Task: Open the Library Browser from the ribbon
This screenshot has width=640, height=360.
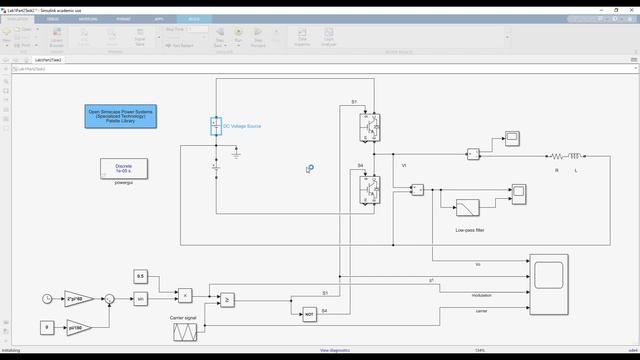Action: (x=56, y=37)
